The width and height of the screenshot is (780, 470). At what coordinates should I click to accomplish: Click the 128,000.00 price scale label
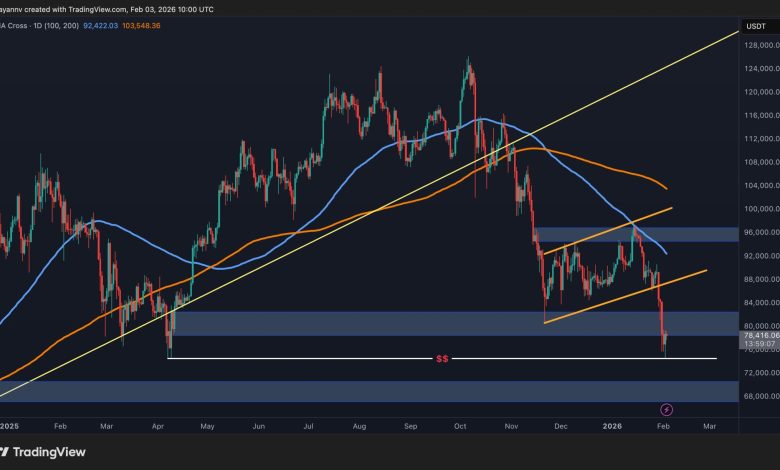756,45
